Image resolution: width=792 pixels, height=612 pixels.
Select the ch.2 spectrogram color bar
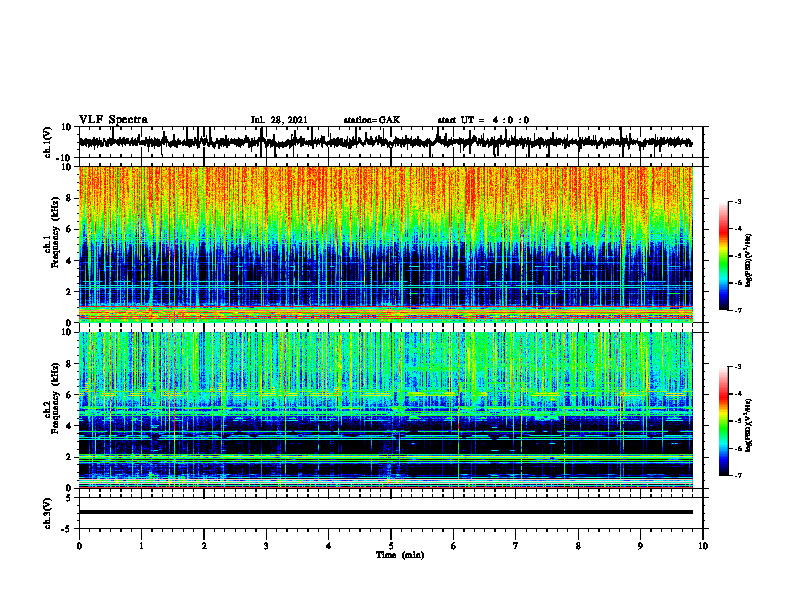point(723,421)
